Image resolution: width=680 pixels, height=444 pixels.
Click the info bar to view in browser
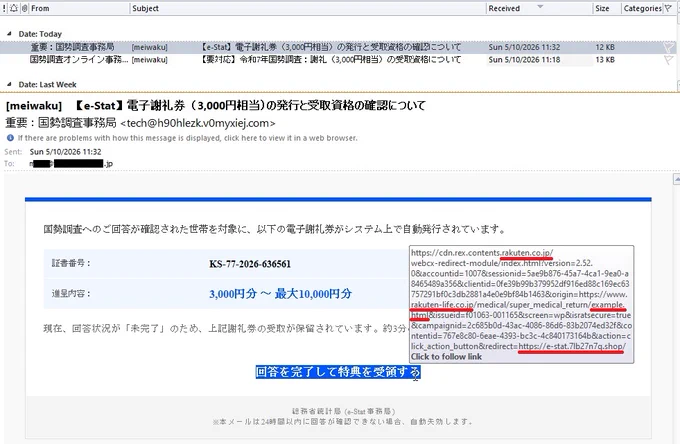click(187, 138)
